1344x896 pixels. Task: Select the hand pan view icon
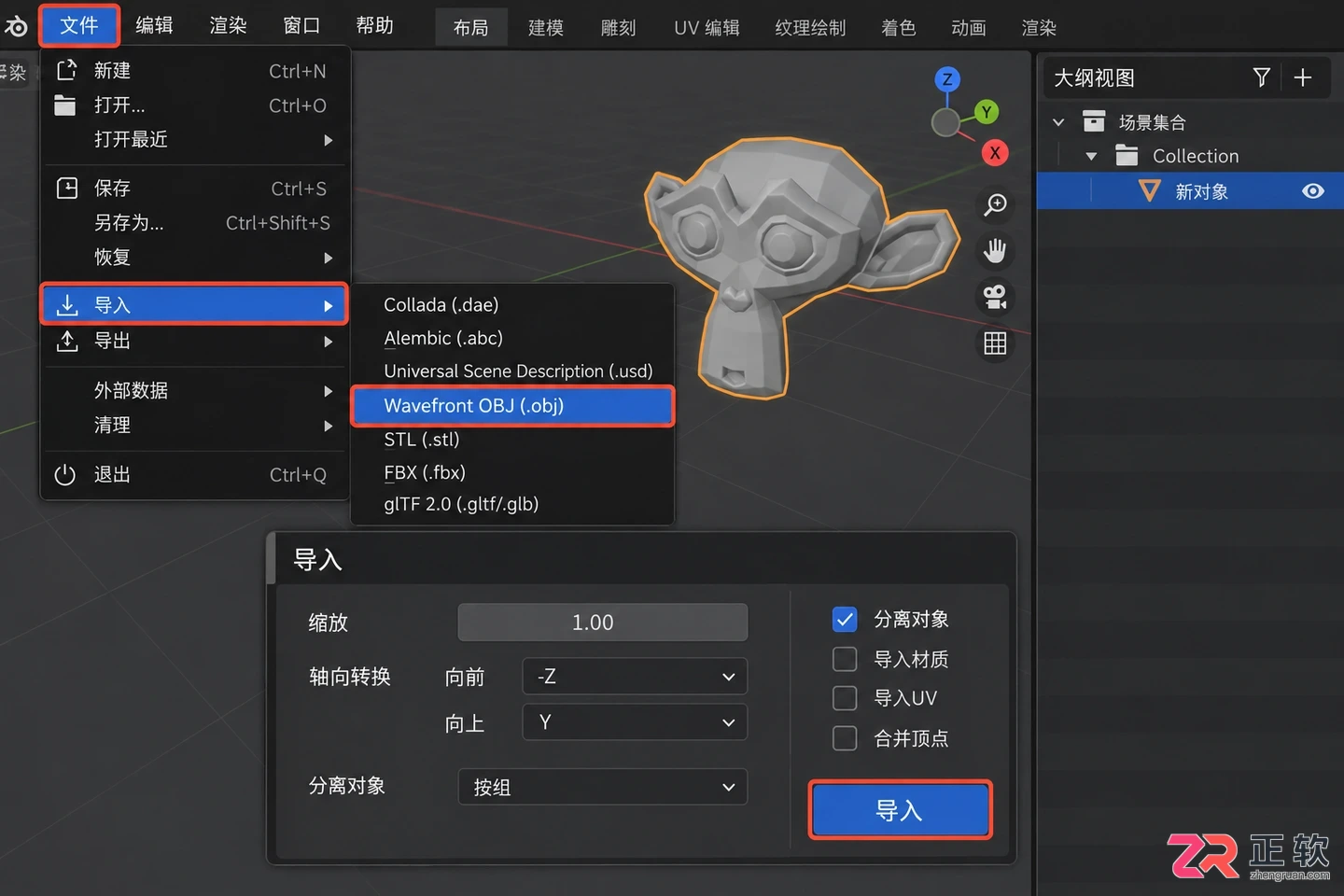(996, 250)
